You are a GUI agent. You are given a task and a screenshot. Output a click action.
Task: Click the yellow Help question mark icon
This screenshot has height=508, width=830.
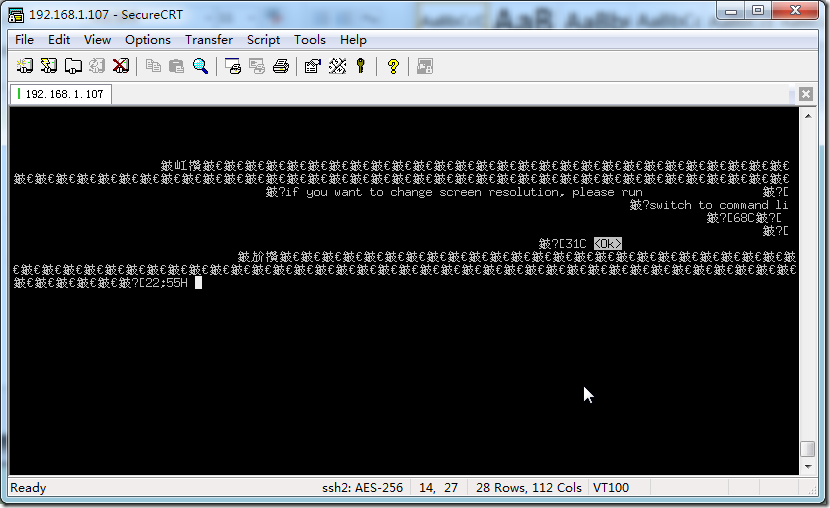[393, 66]
